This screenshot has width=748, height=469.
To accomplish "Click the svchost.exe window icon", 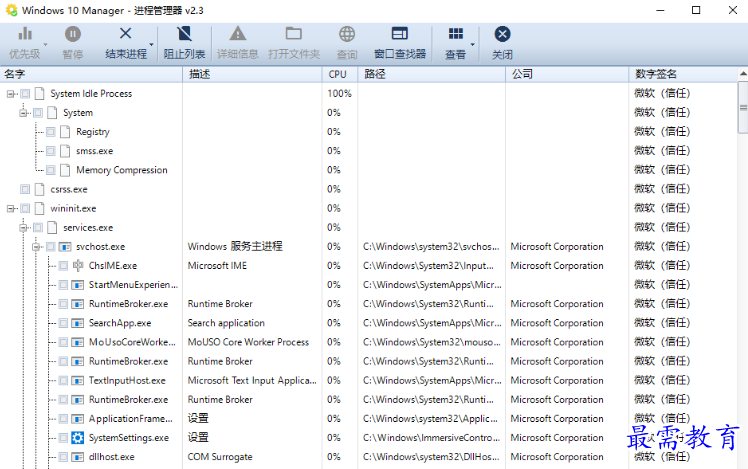I will [65, 247].
